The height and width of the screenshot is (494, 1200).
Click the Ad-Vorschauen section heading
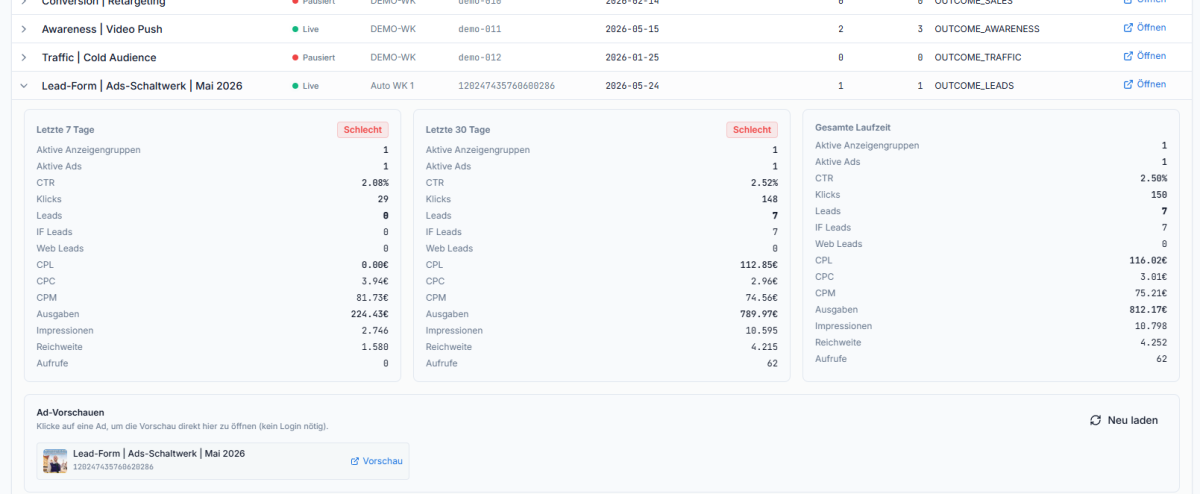(x=70, y=412)
